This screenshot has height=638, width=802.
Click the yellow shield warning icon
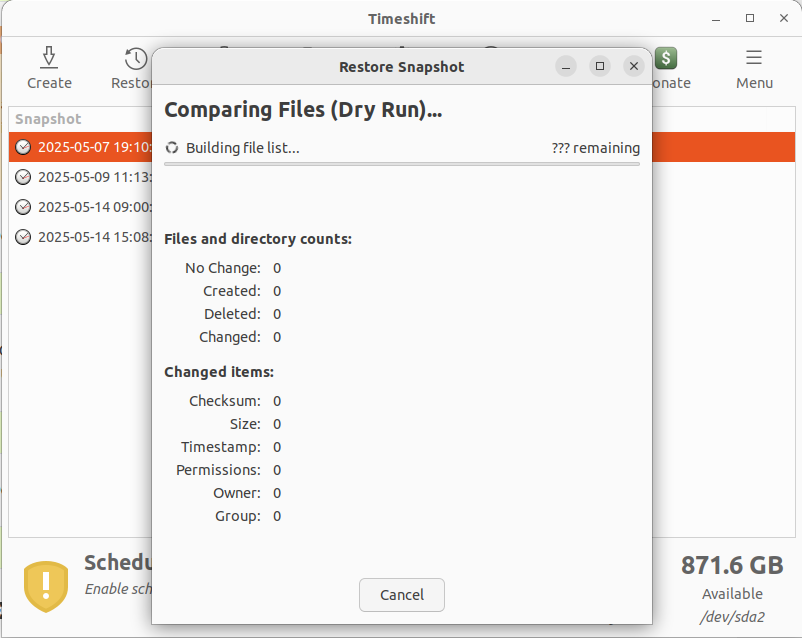coord(46,586)
